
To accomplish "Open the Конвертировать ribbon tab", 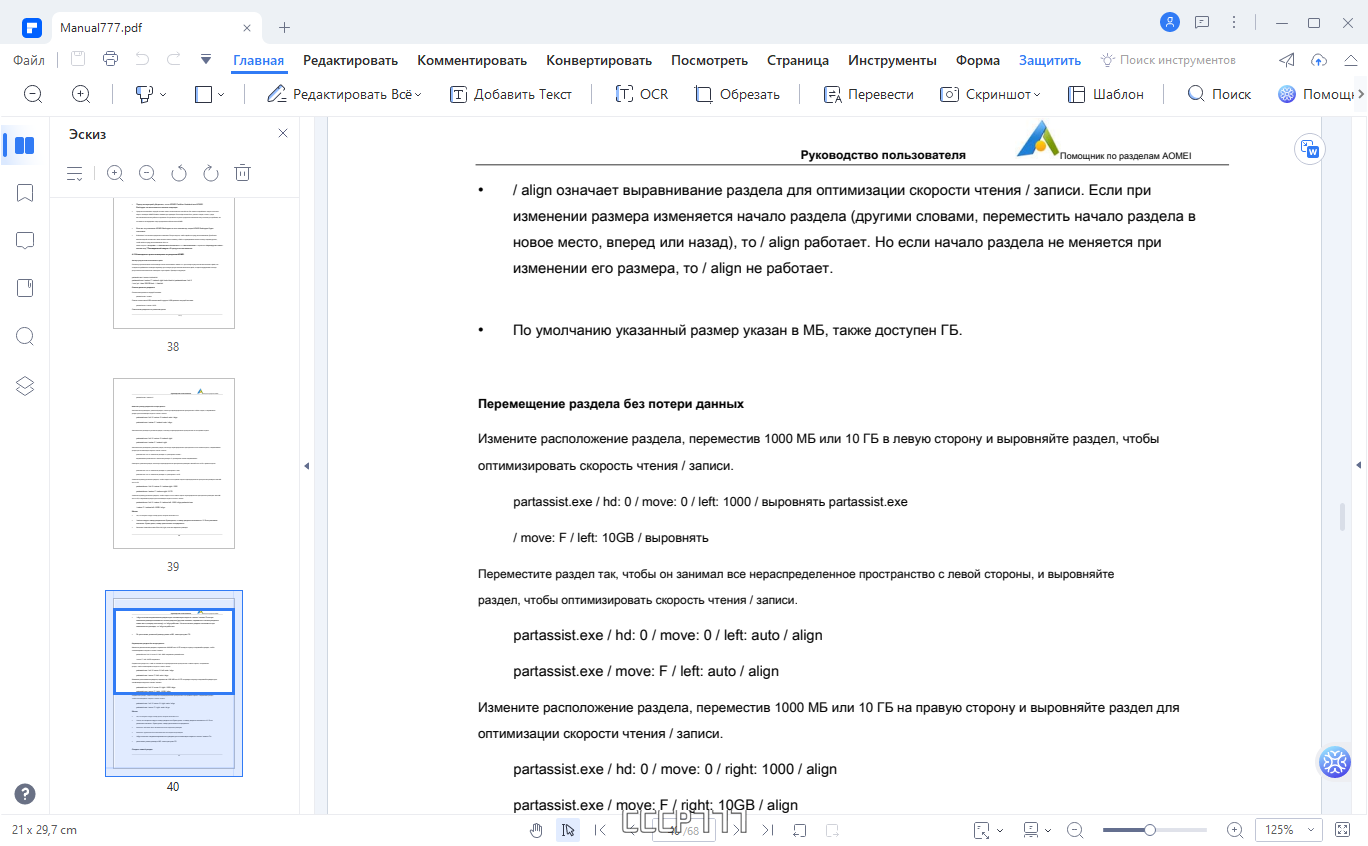I will pos(599,60).
